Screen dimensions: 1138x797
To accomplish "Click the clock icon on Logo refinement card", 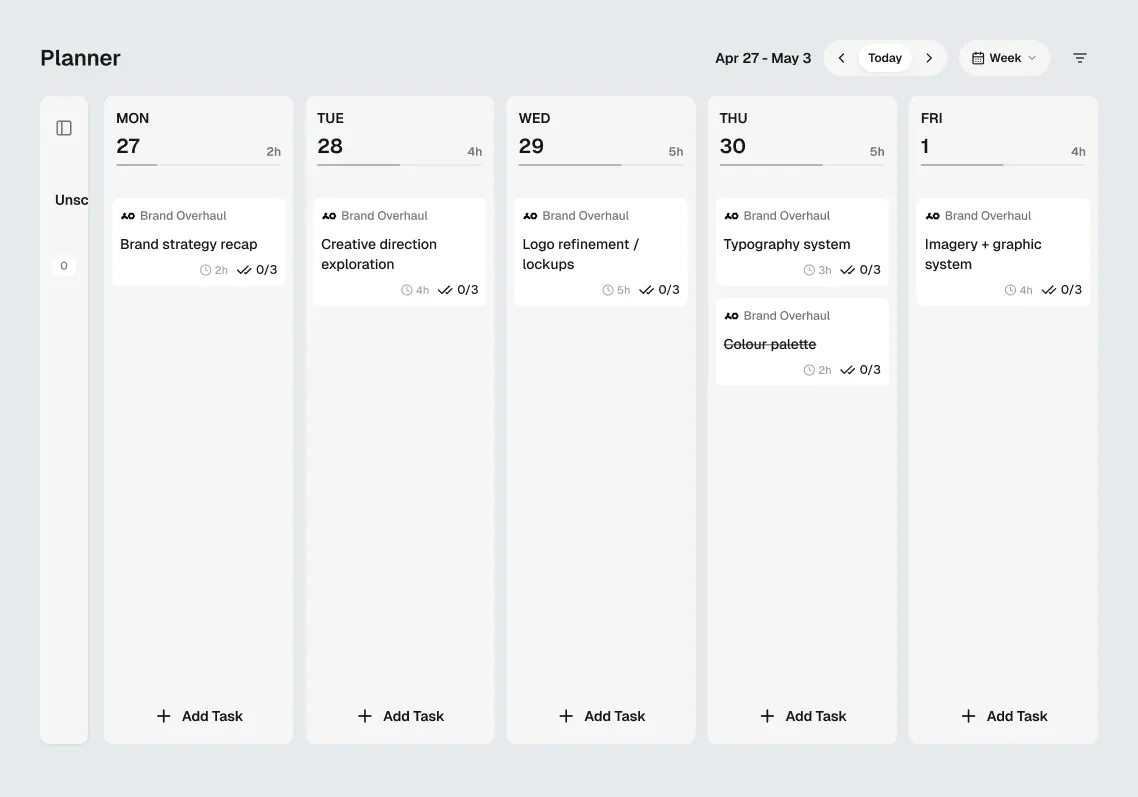I will [x=607, y=290].
